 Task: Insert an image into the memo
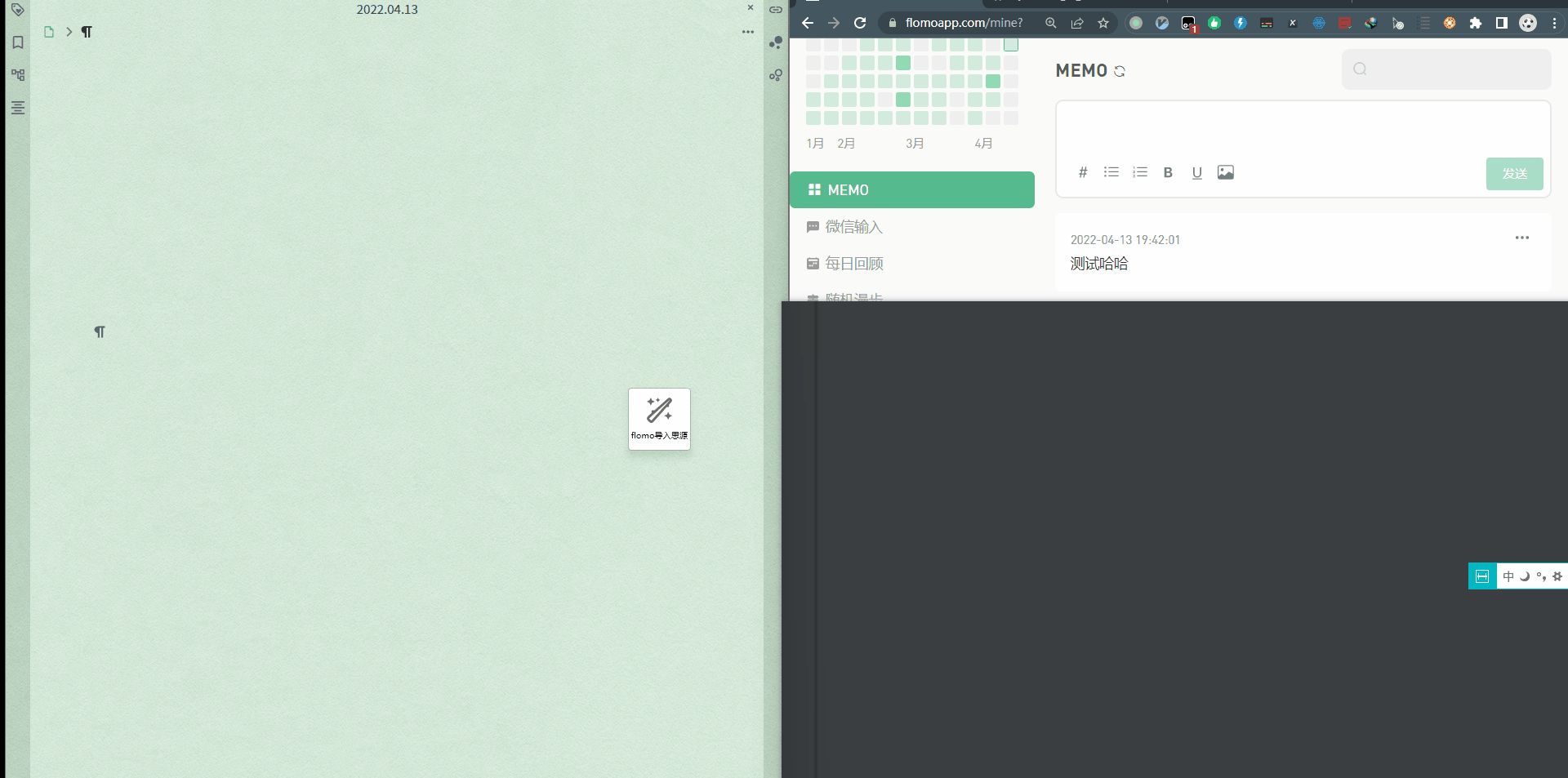point(1226,172)
